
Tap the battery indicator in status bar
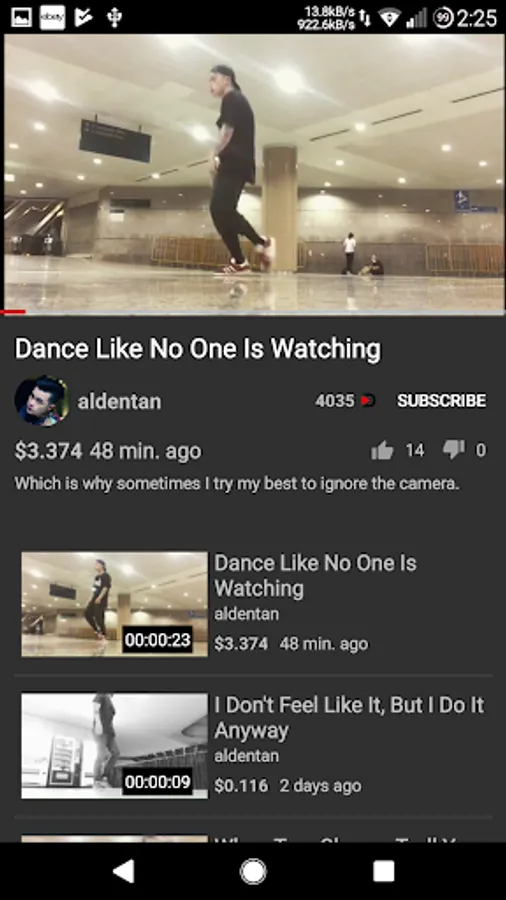(x=442, y=18)
